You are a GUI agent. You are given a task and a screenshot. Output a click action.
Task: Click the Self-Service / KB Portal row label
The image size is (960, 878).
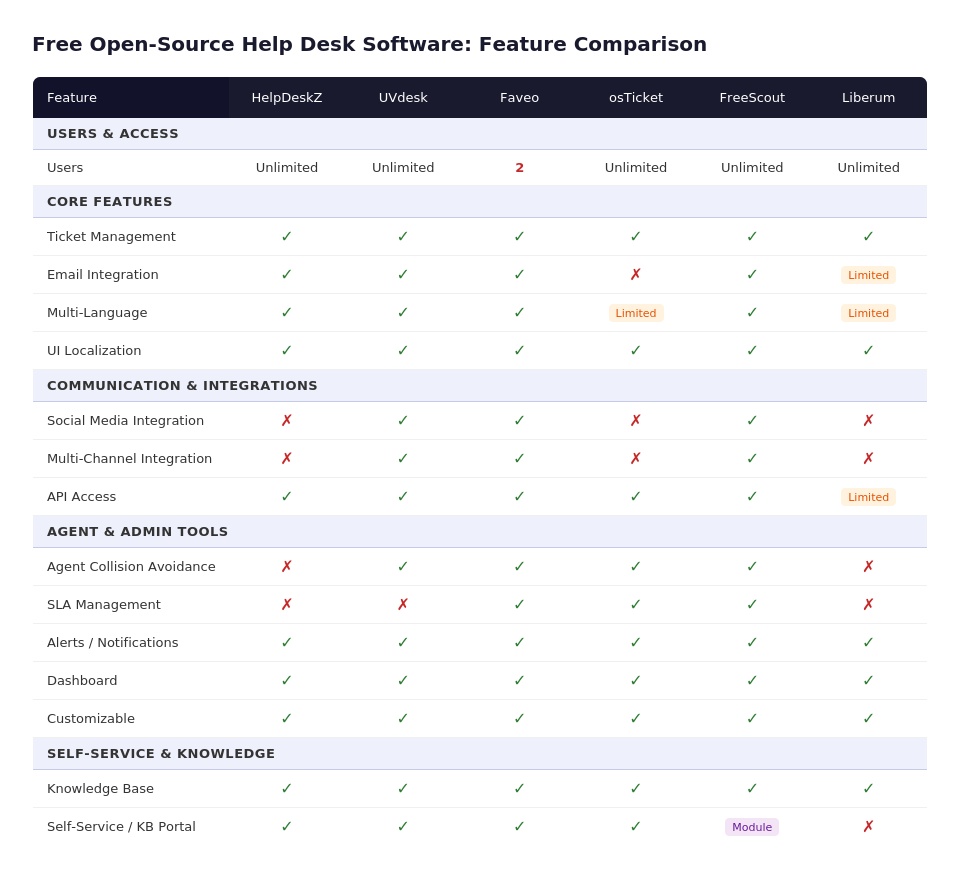(121, 827)
